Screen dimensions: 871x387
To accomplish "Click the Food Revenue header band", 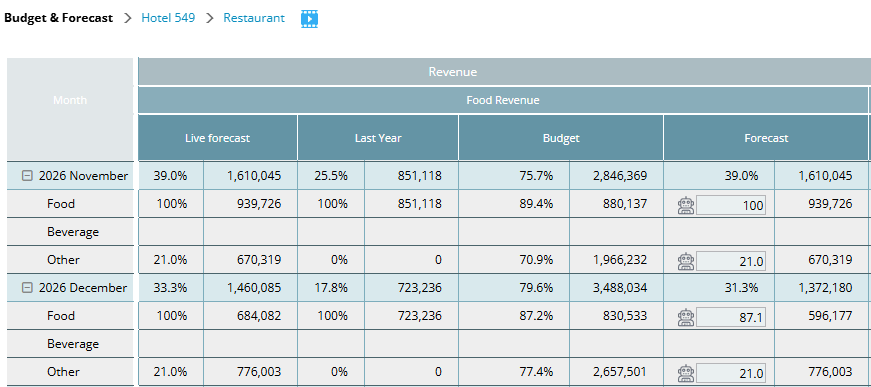I will click(503, 100).
